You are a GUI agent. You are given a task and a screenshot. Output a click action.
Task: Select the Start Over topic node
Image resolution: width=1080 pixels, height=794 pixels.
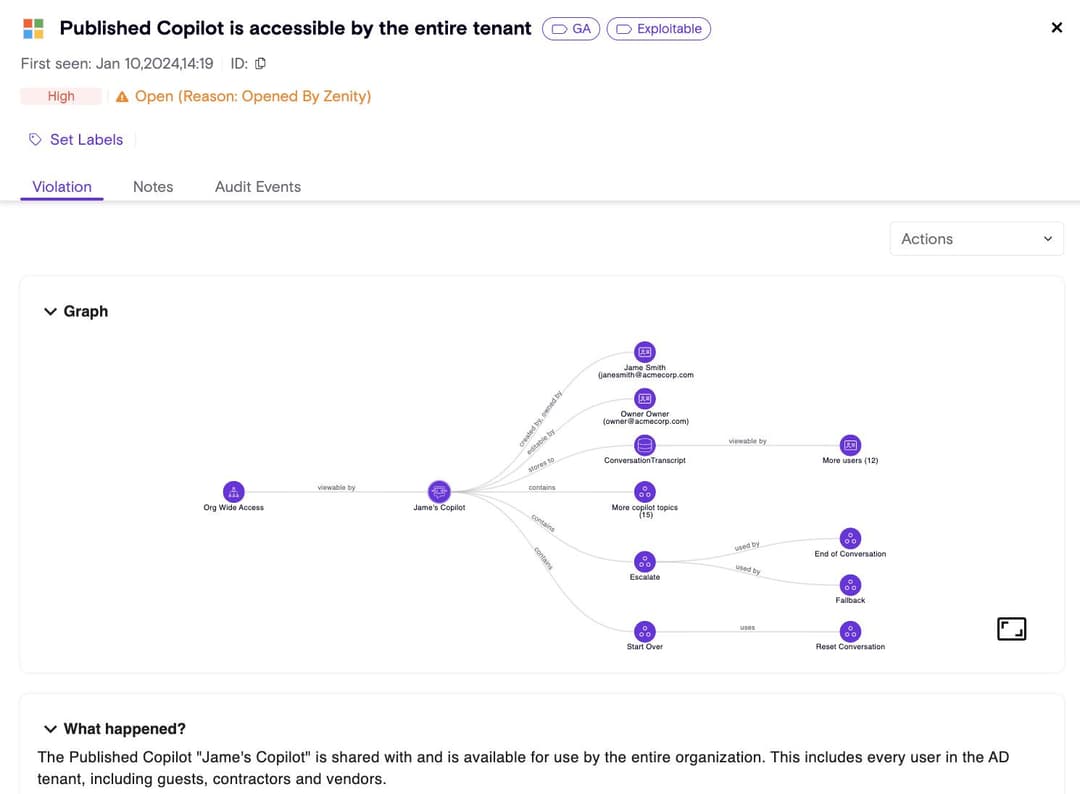[645, 631]
